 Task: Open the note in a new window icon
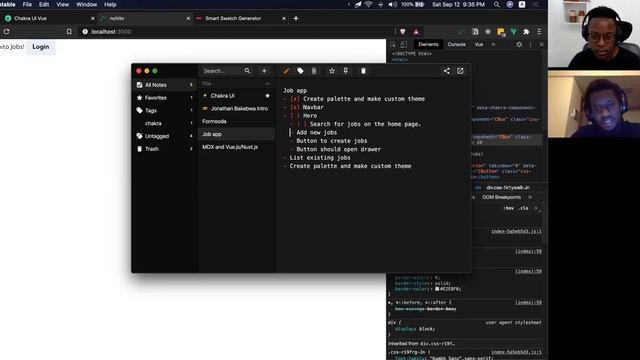[x=460, y=71]
